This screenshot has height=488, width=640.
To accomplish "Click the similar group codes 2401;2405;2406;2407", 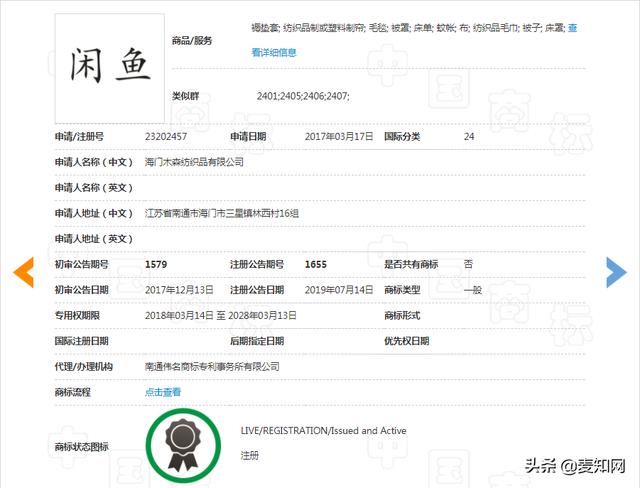I will pyautogui.click(x=303, y=96).
